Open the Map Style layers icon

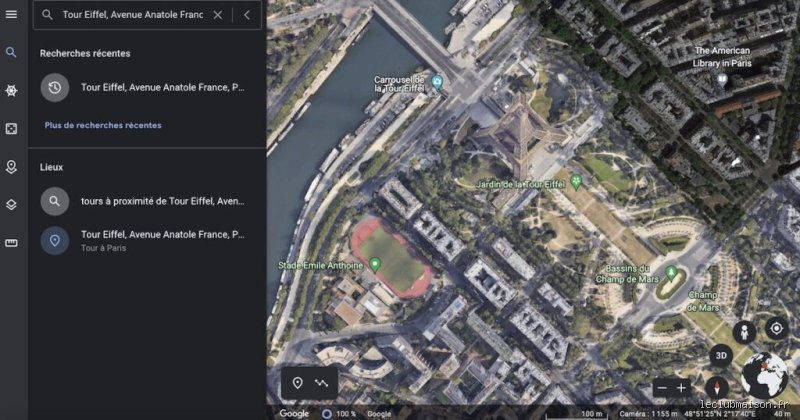coord(11,205)
